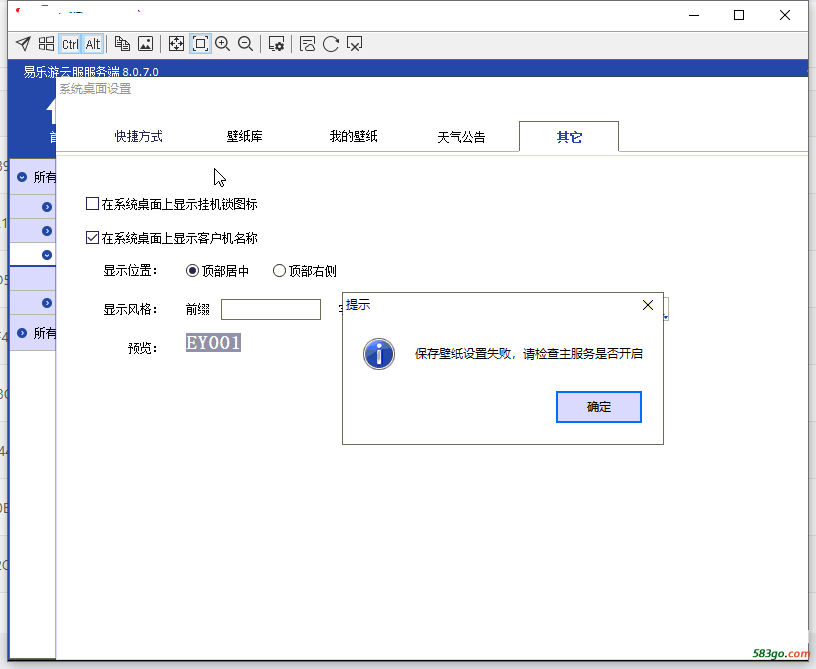Toggle the Alt key button
Screen dimensions: 816x669
click(x=93, y=44)
